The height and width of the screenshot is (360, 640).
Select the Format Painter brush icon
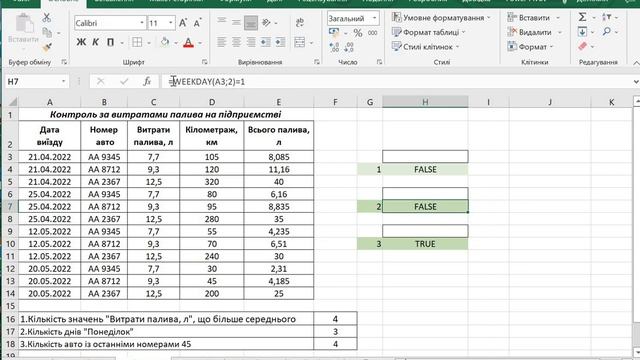click(x=47, y=47)
